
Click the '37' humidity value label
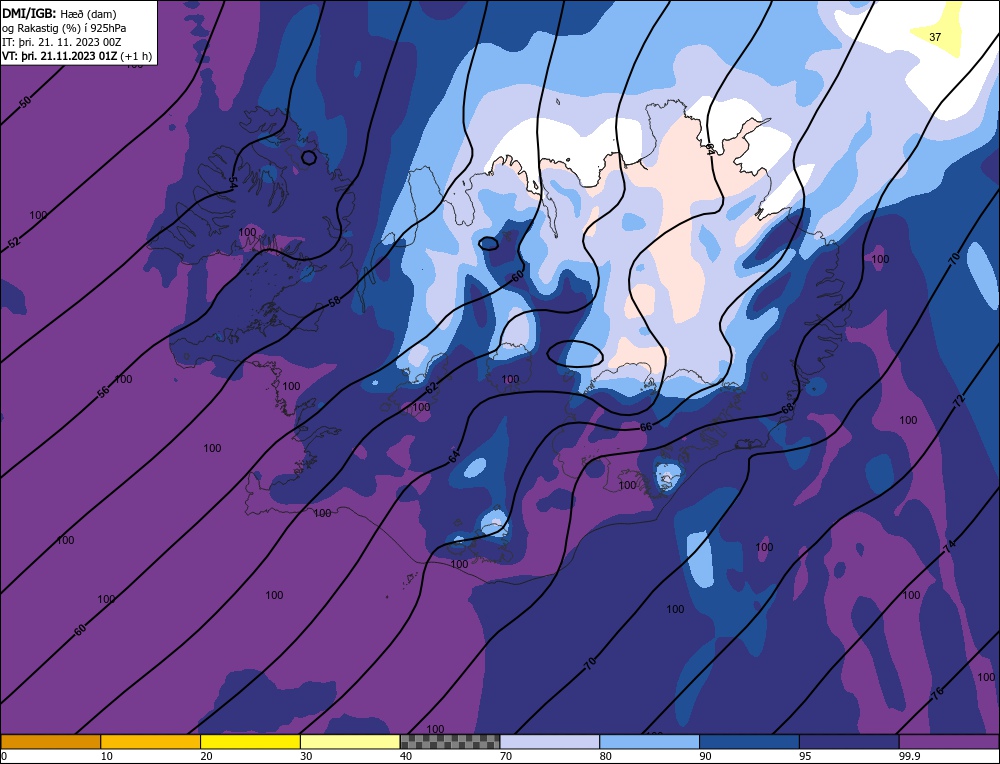coord(935,37)
